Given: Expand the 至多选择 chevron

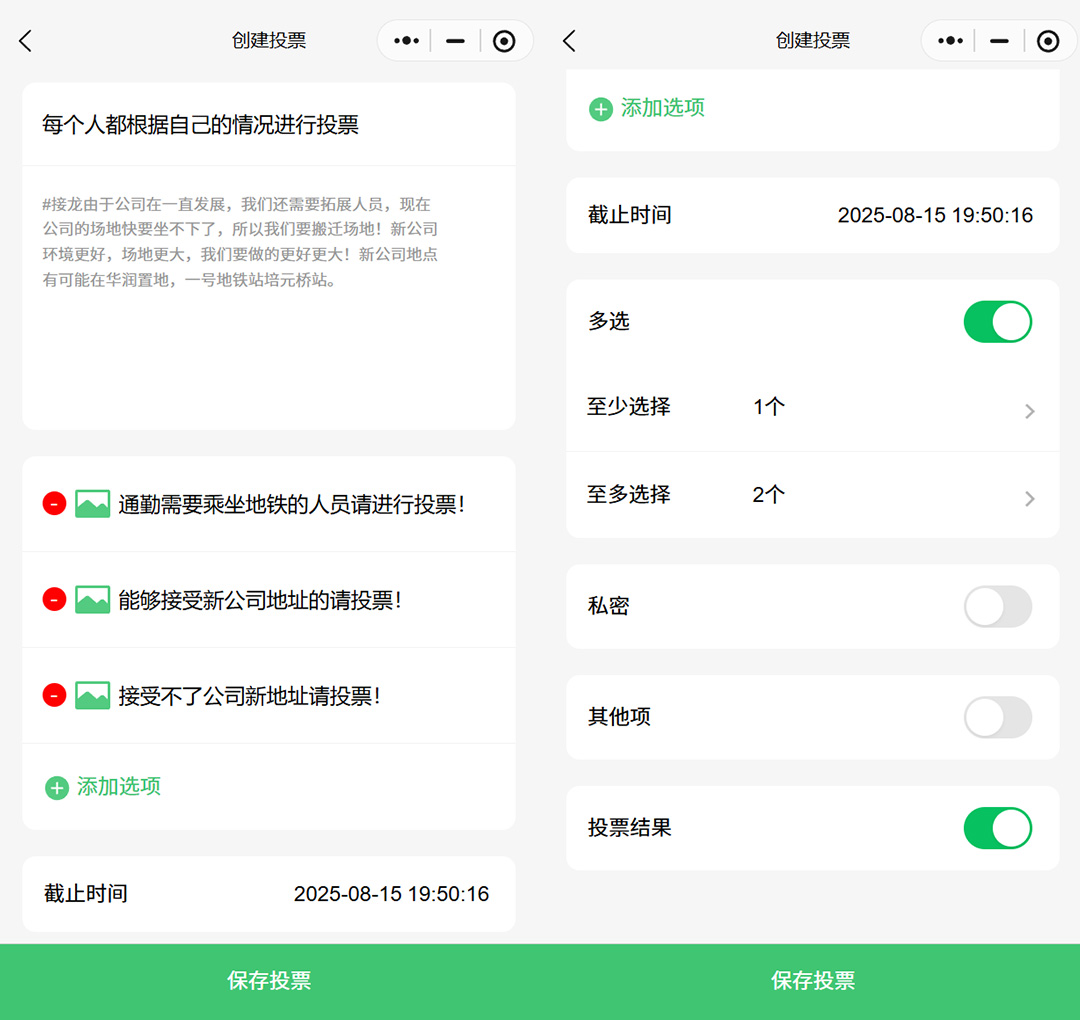Looking at the screenshot, I should pos(1030,499).
